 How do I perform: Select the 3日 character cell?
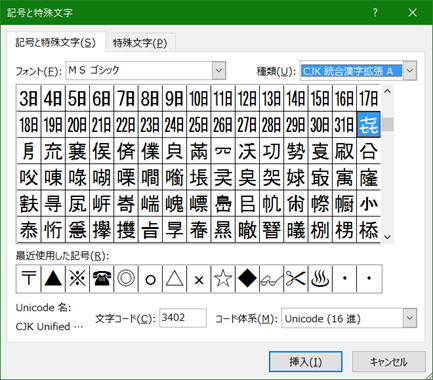29,98
